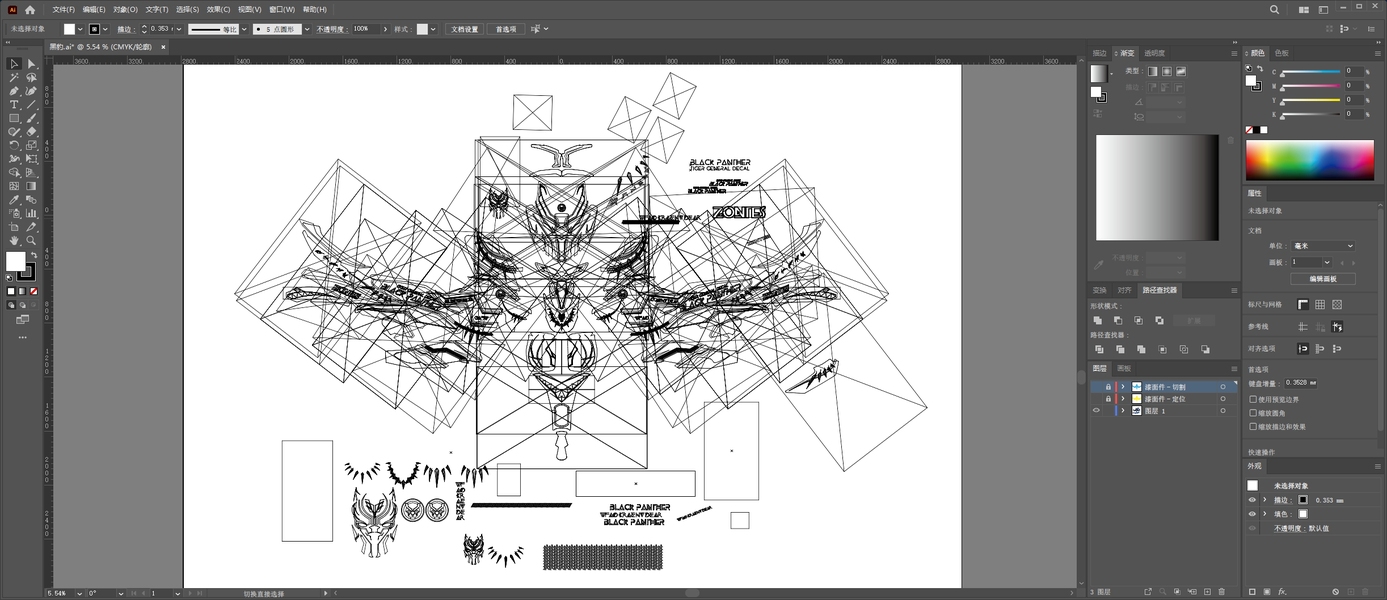This screenshot has height=600, width=1387.
Task: Choose linear gradient type icon
Action: pos(1153,71)
